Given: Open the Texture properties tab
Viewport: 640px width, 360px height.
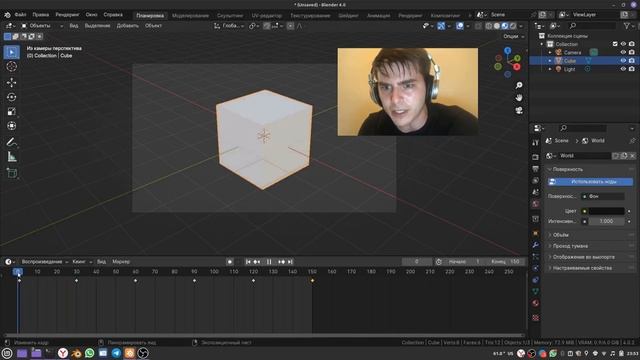Looking at the screenshot, I should click(x=536, y=318).
